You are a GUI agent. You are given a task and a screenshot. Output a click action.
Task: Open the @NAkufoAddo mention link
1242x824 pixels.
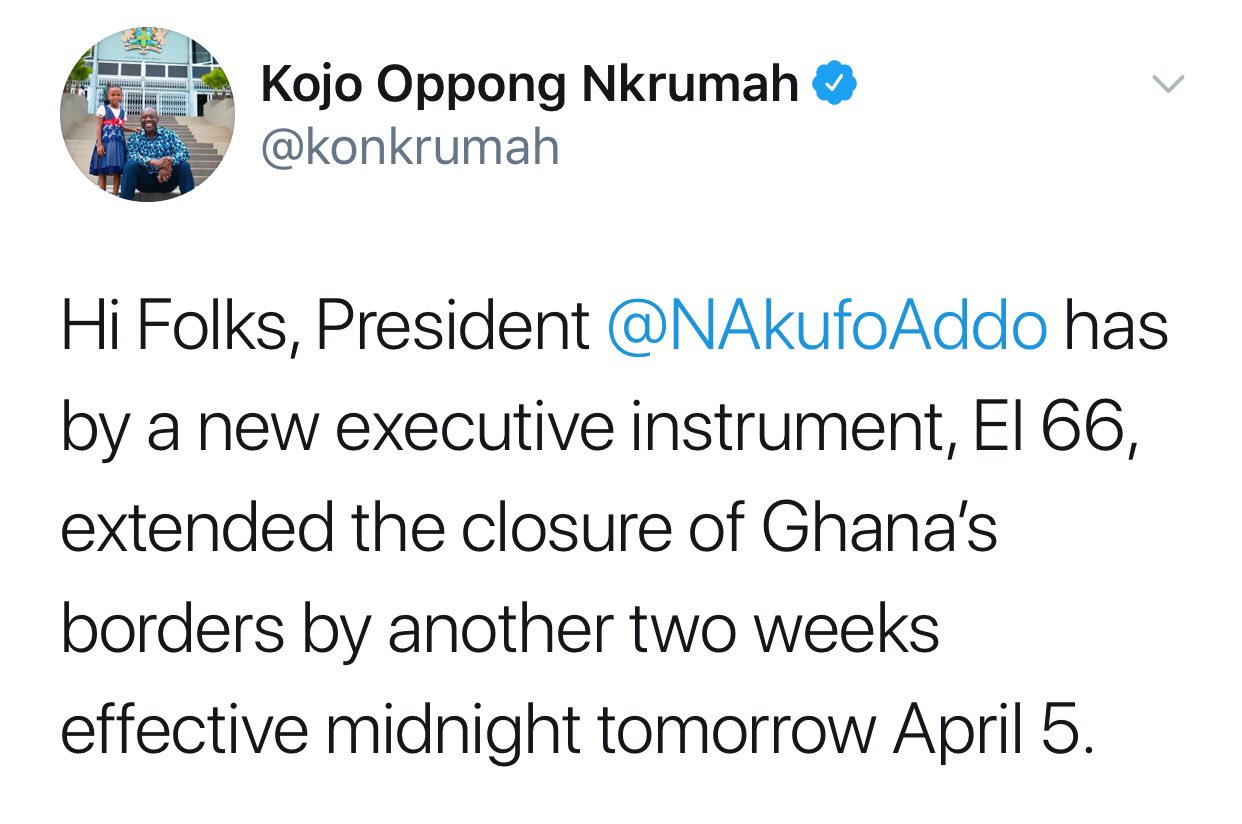pyautogui.click(x=827, y=328)
